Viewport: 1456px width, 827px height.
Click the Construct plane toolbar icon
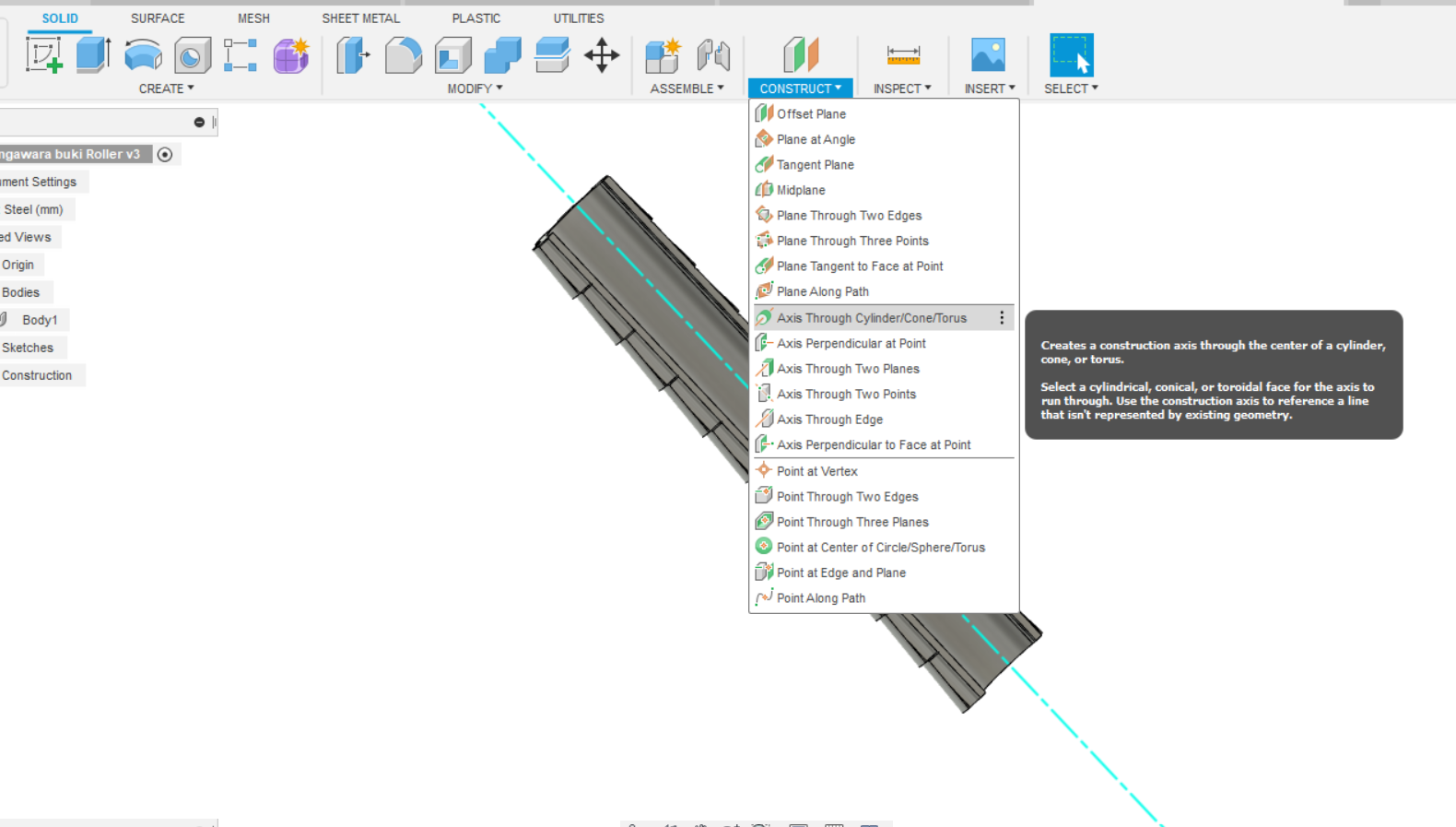[x=801, y=55]
